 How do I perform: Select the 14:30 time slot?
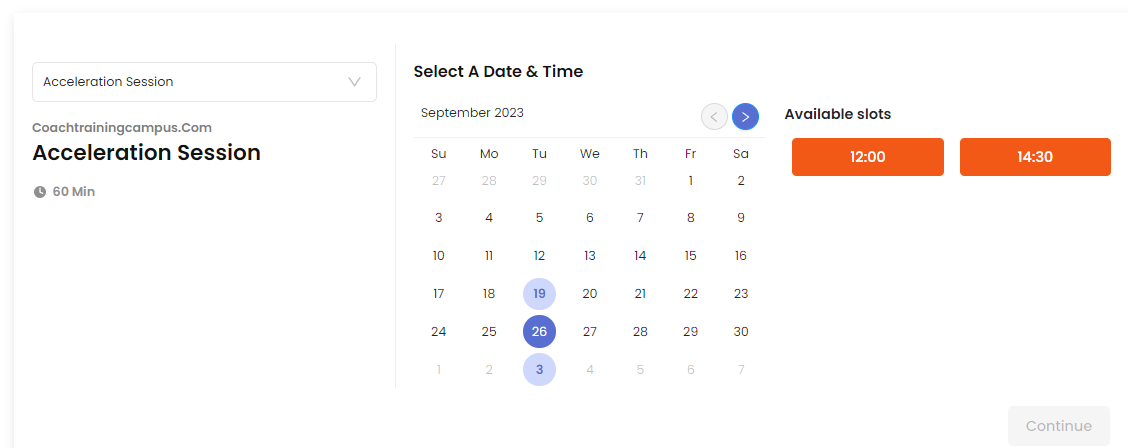(x=1035, y=157)
